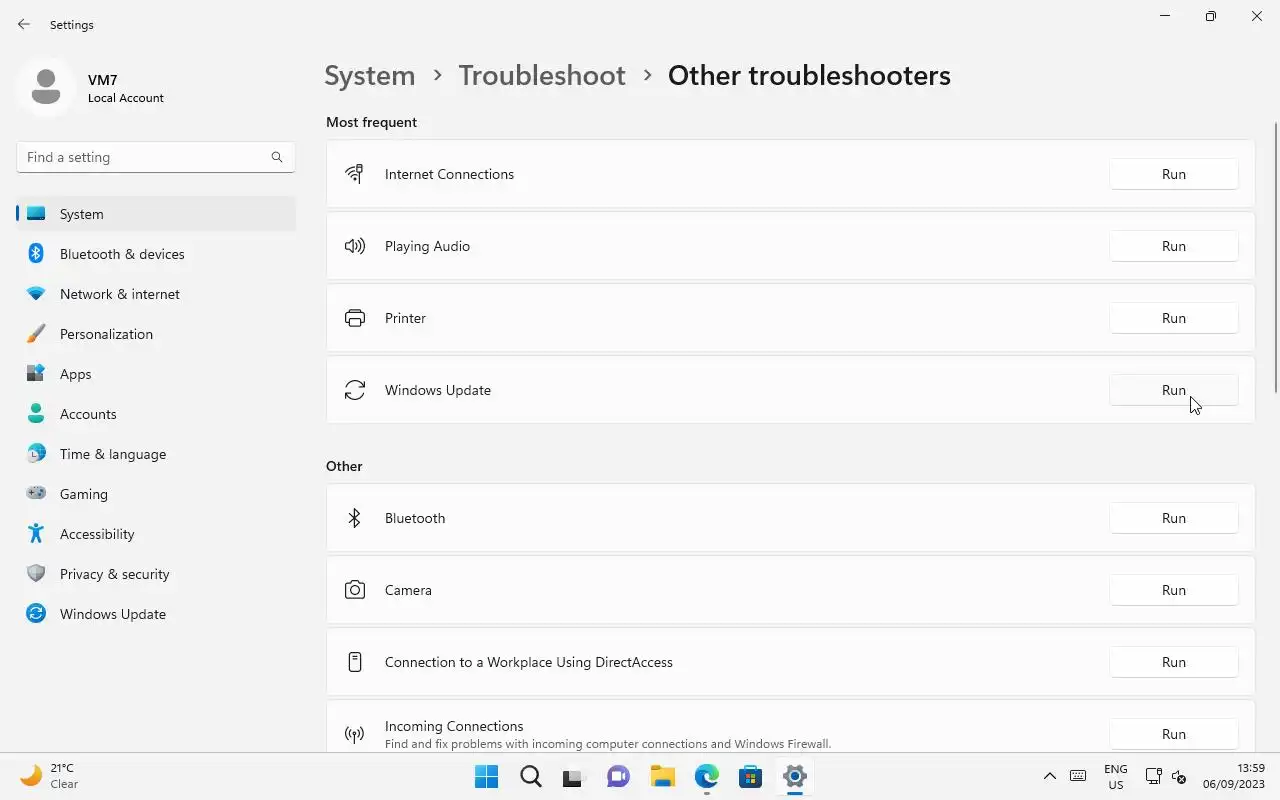Screen dimensions: 1280x800
Task: Run the Incoming Connections troubleshooter
Action: [x=1174, y=734]
